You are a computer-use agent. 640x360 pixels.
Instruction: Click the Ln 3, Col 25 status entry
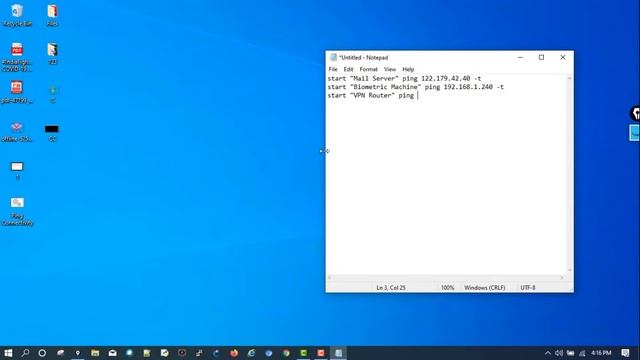tap(391, 288)
